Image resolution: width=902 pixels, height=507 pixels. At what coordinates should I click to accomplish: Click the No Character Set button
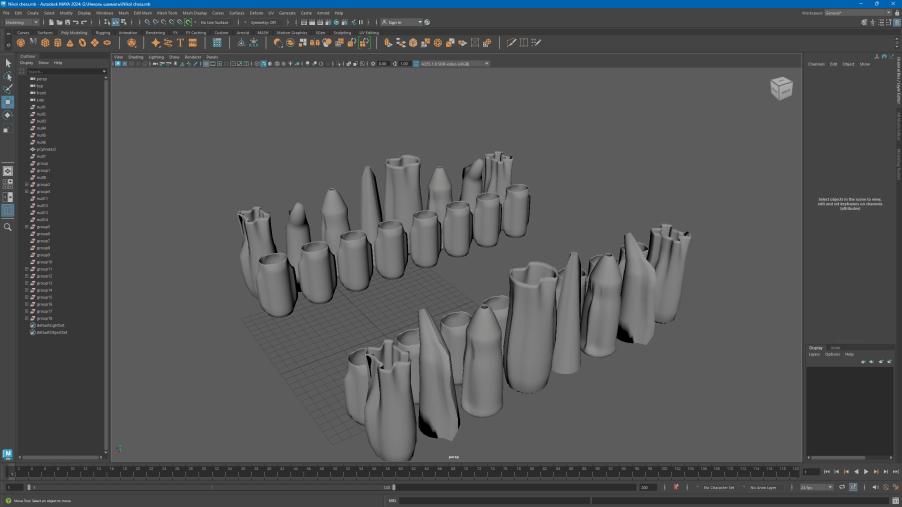[718, 487]
